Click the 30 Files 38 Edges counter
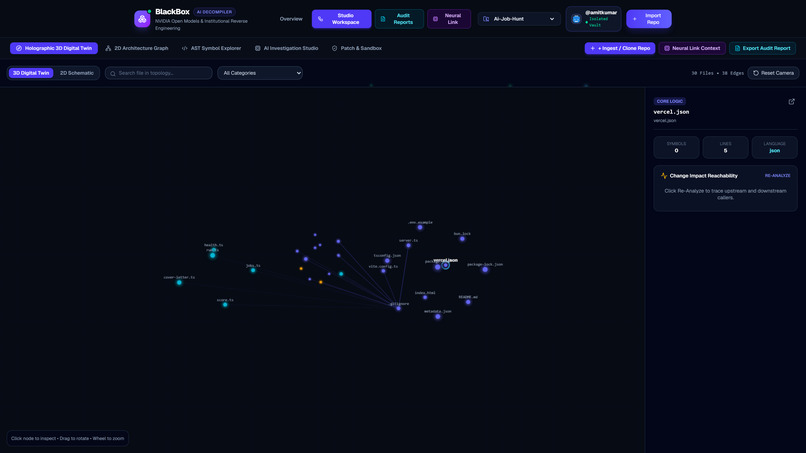The height and width of the screenshot is (453, 806). [x=717, y=74]
